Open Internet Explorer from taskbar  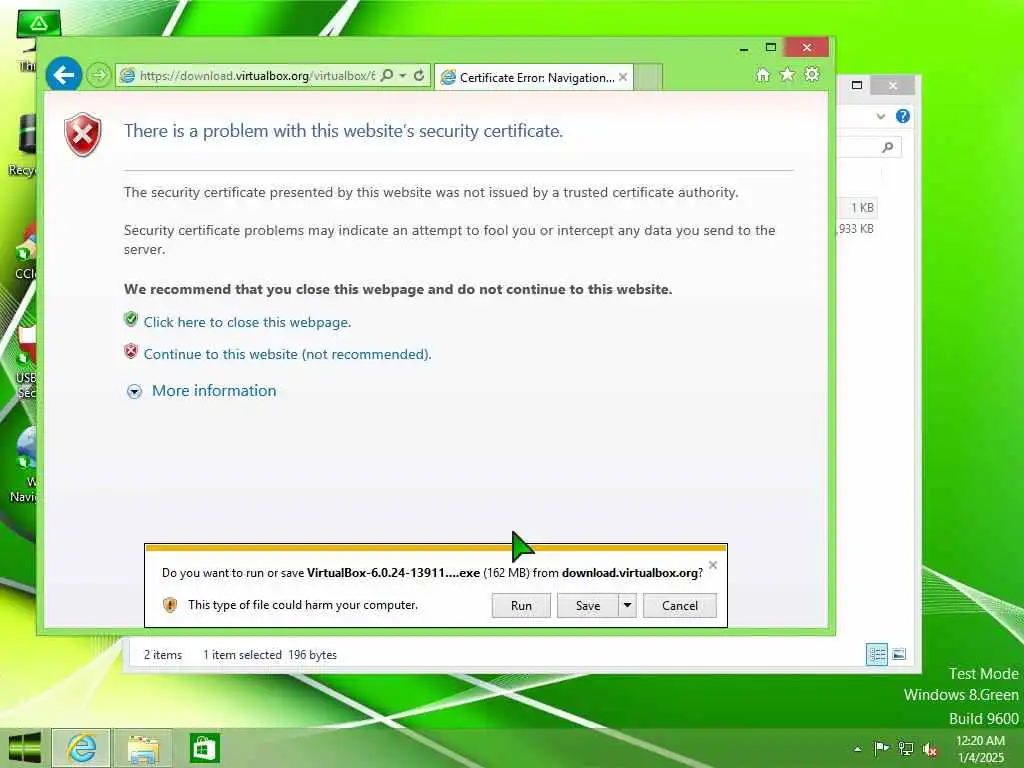82,748
